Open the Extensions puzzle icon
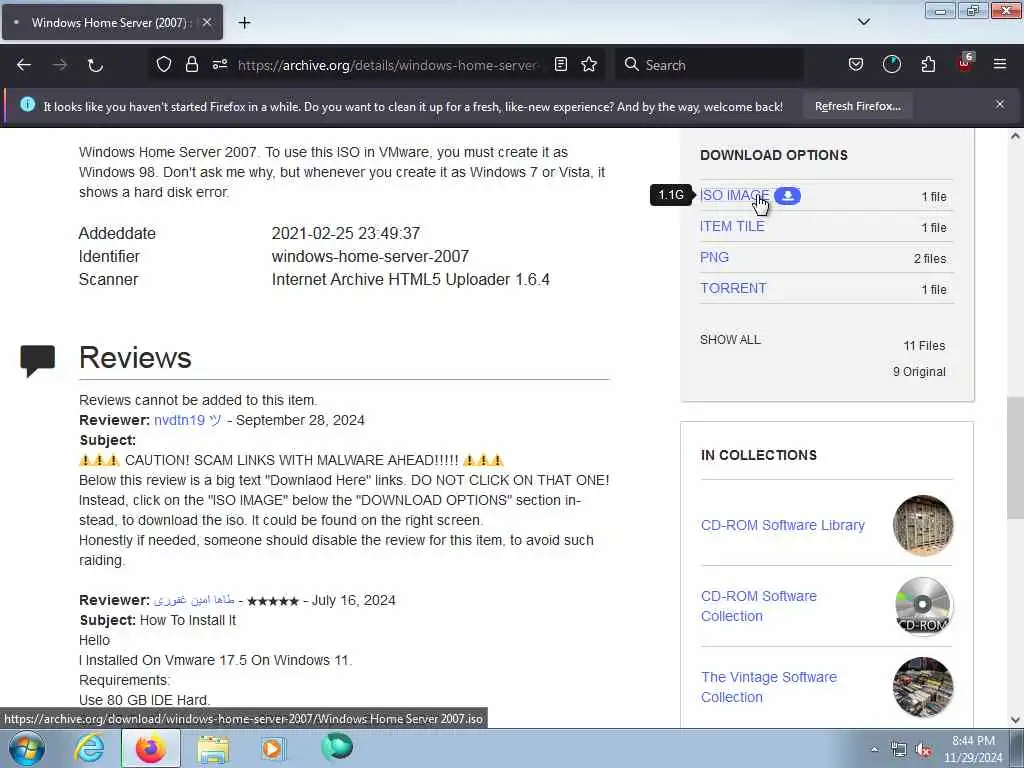The width and height of the screenshot is (1024, 768). click(928, 64)
